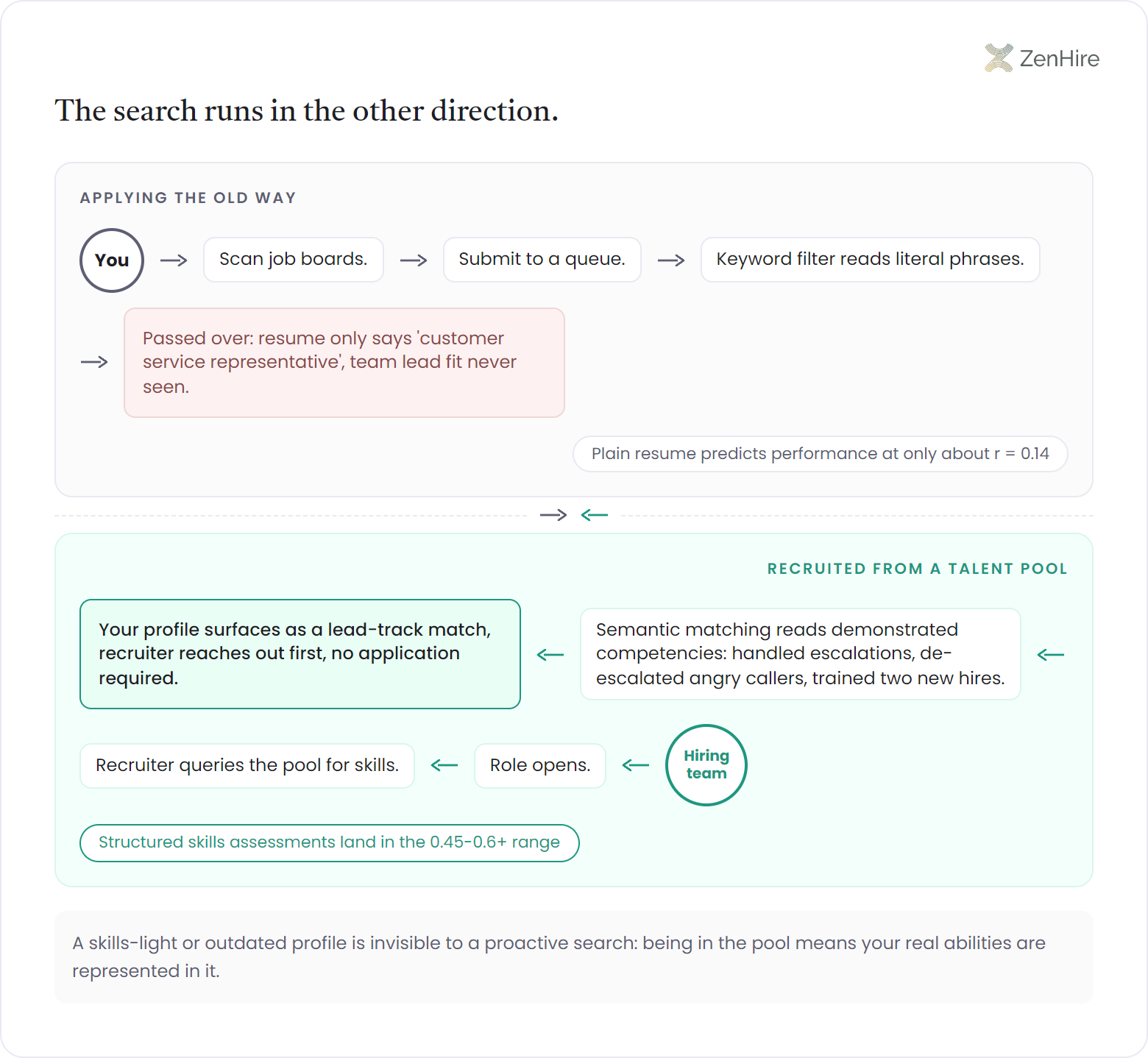
Task: Click the green left arrow on divider line
Action: 595,515
